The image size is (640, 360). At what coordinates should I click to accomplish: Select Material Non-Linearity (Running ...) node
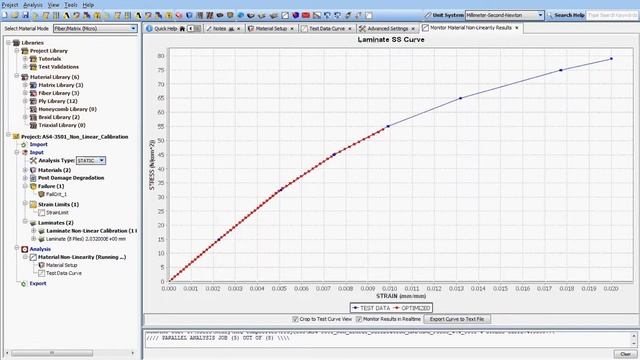click(82, 257)
